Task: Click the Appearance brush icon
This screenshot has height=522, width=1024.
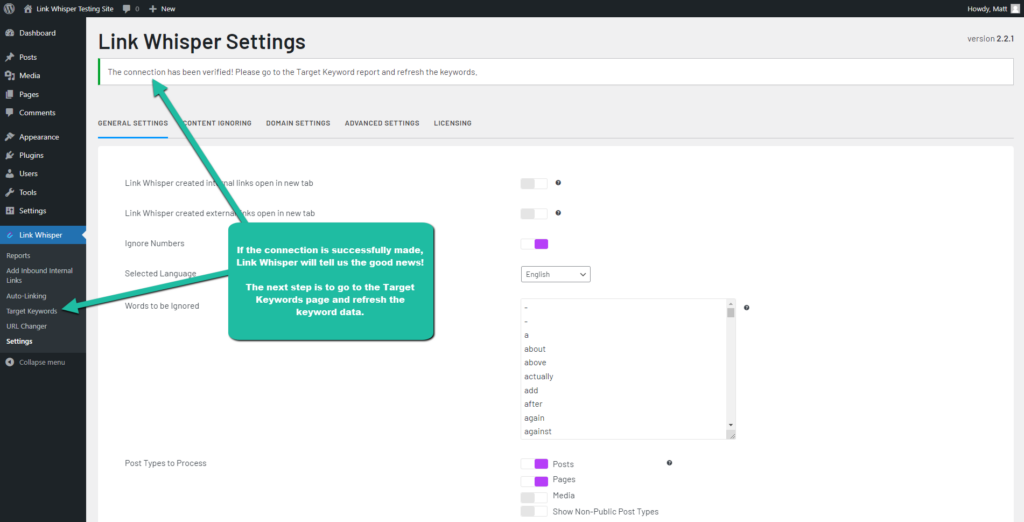Action: 10,137
